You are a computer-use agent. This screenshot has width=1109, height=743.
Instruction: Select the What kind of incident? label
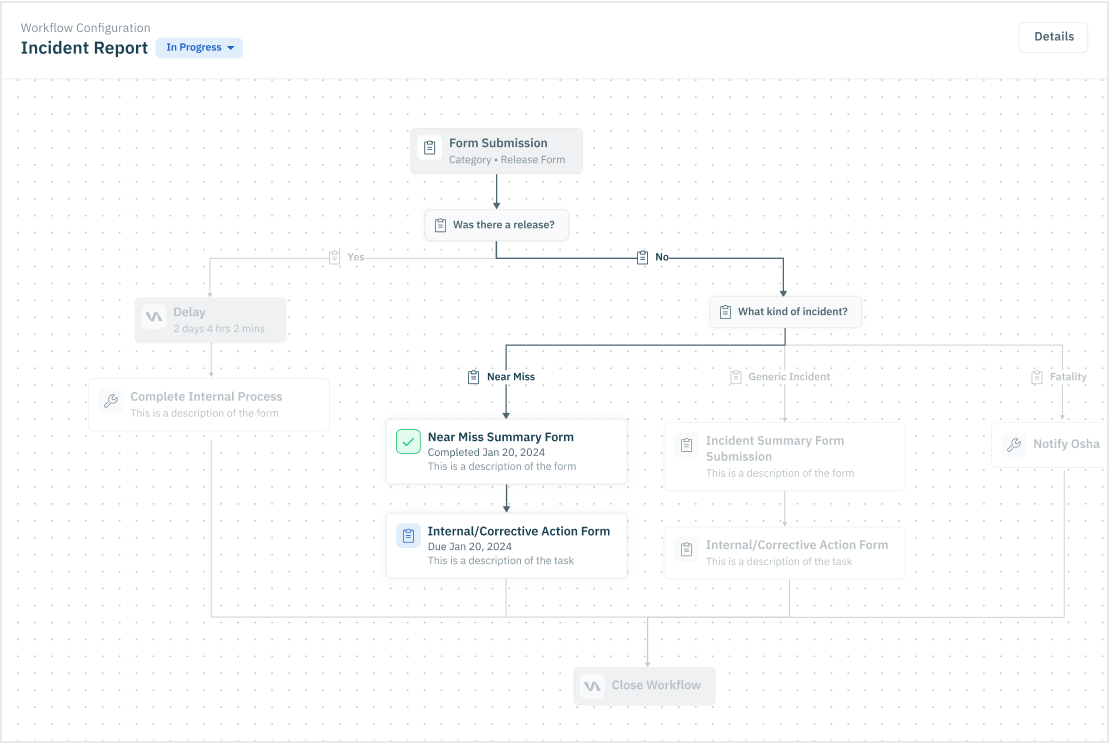[x=792, y=312]
